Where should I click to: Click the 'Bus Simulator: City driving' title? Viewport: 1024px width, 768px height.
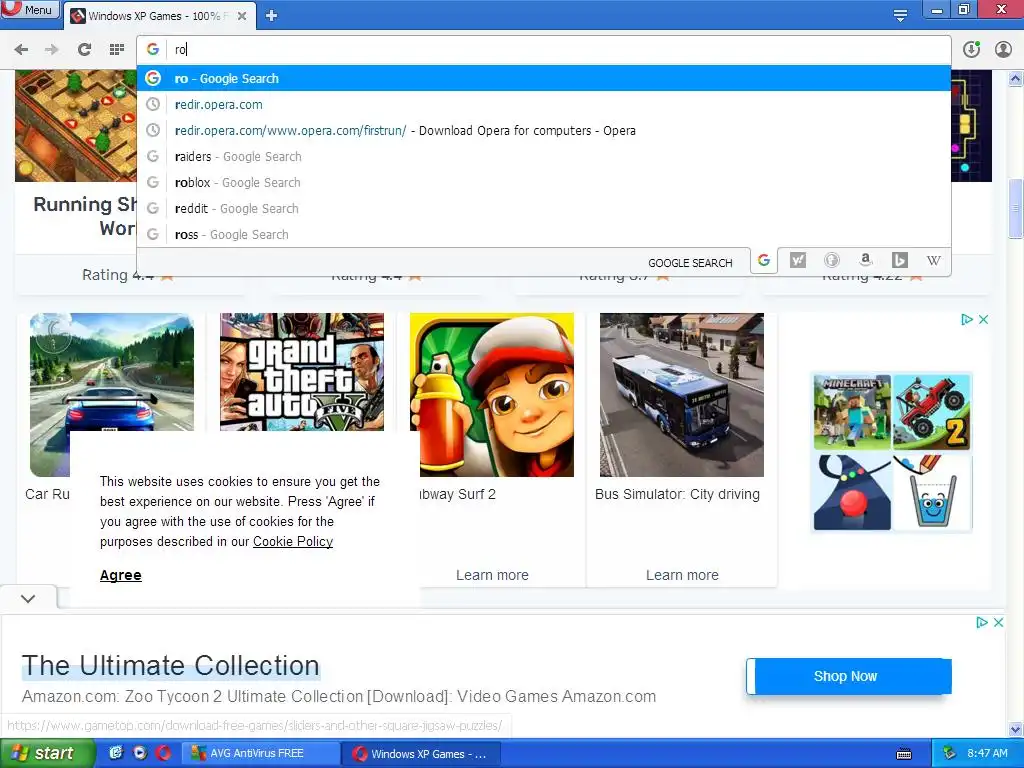[677, 494]
